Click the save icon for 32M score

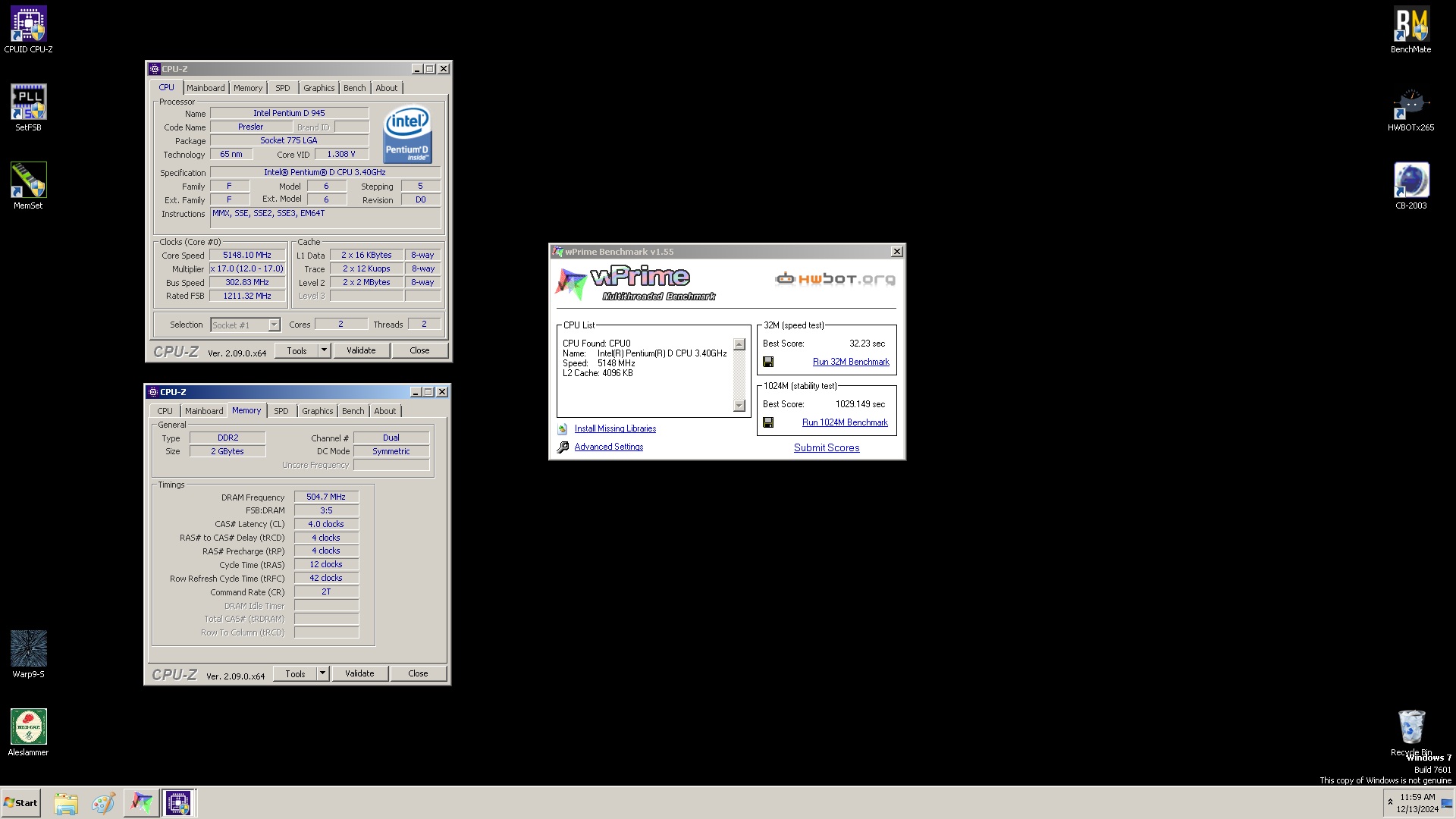[768, 362]
